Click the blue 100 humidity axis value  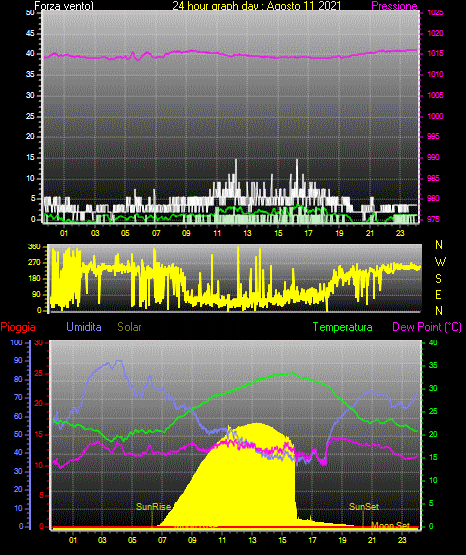(16, 342)
